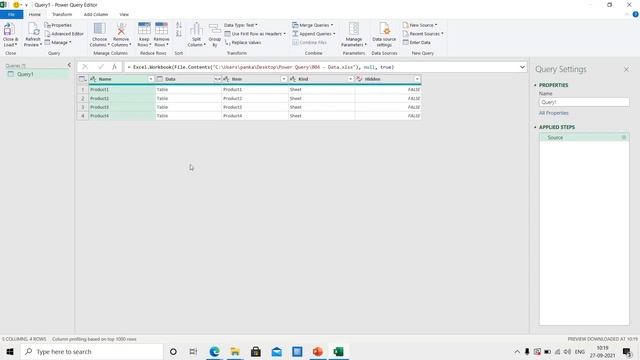The image size is (640, 360).
Task: Open Data source settings
Action: [x=384, y=34]
